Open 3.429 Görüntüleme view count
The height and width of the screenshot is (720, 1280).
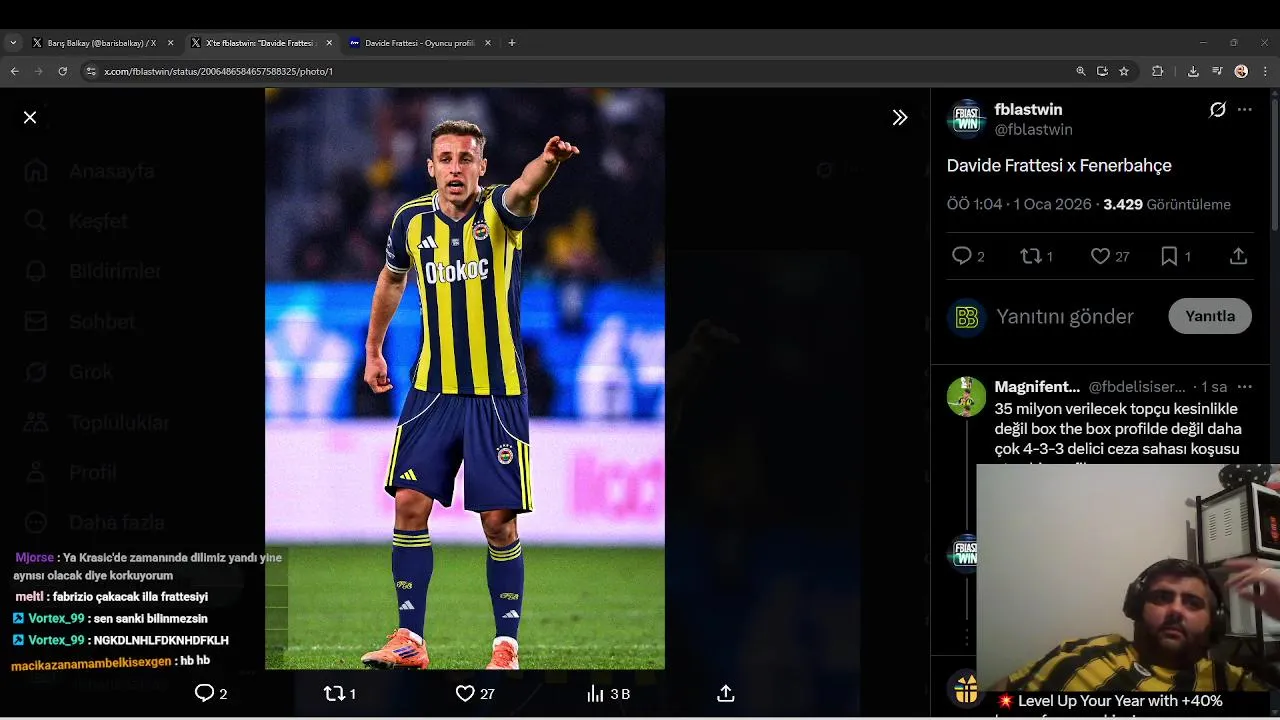pyautogui.click(x=1167, y=204)
